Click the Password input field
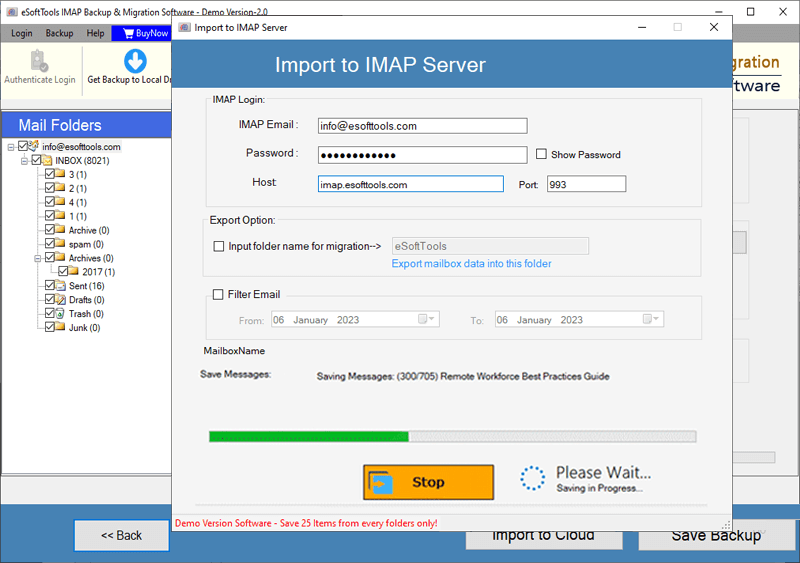 (422, 155)
